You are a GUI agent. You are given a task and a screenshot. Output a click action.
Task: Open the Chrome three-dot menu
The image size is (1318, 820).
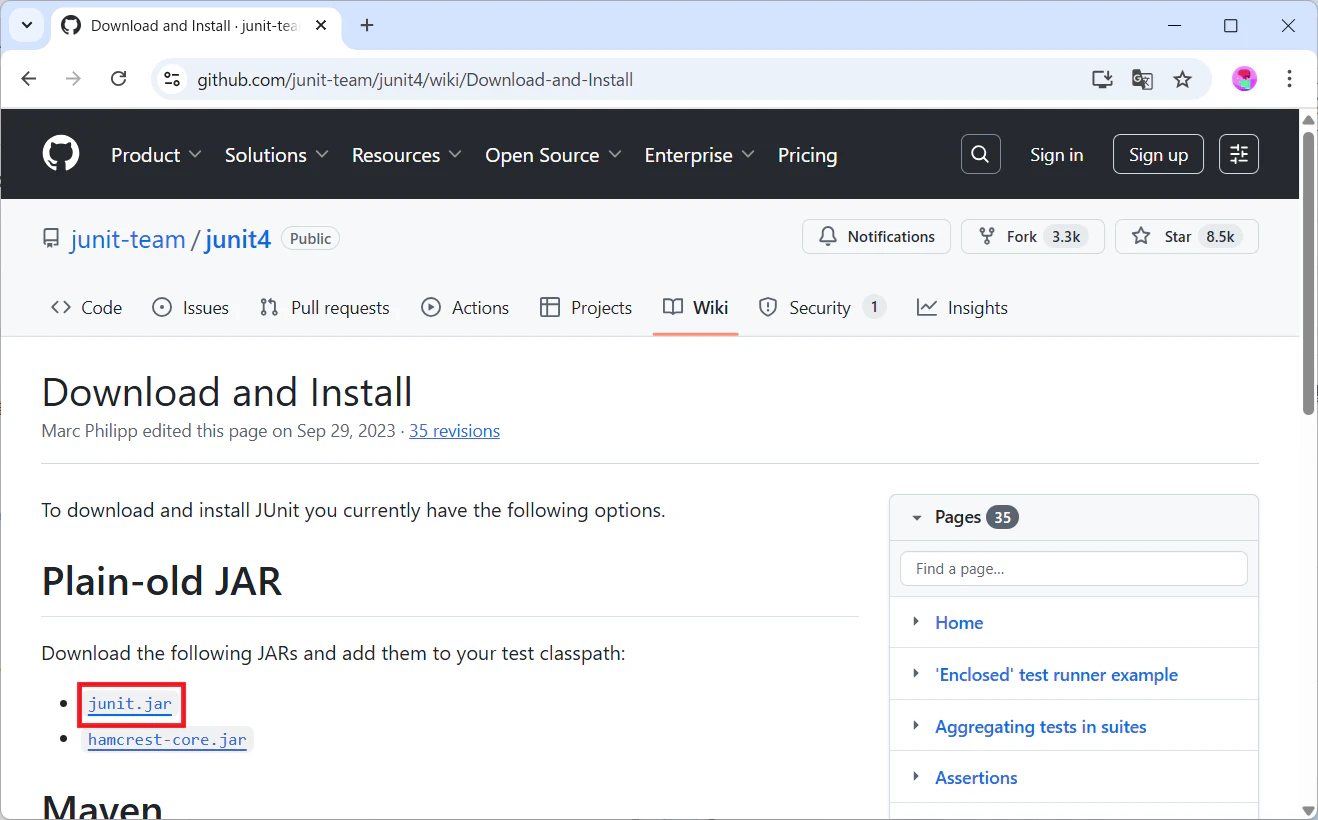click(x=1289, y=79)
